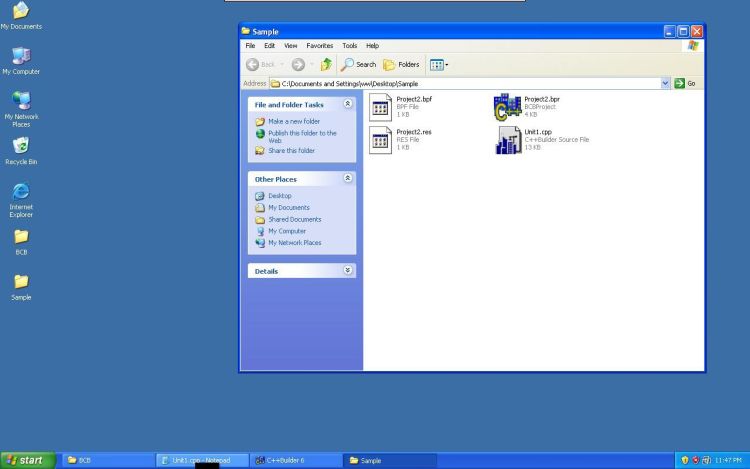Click the Back navigation arrow

point(253,64)
